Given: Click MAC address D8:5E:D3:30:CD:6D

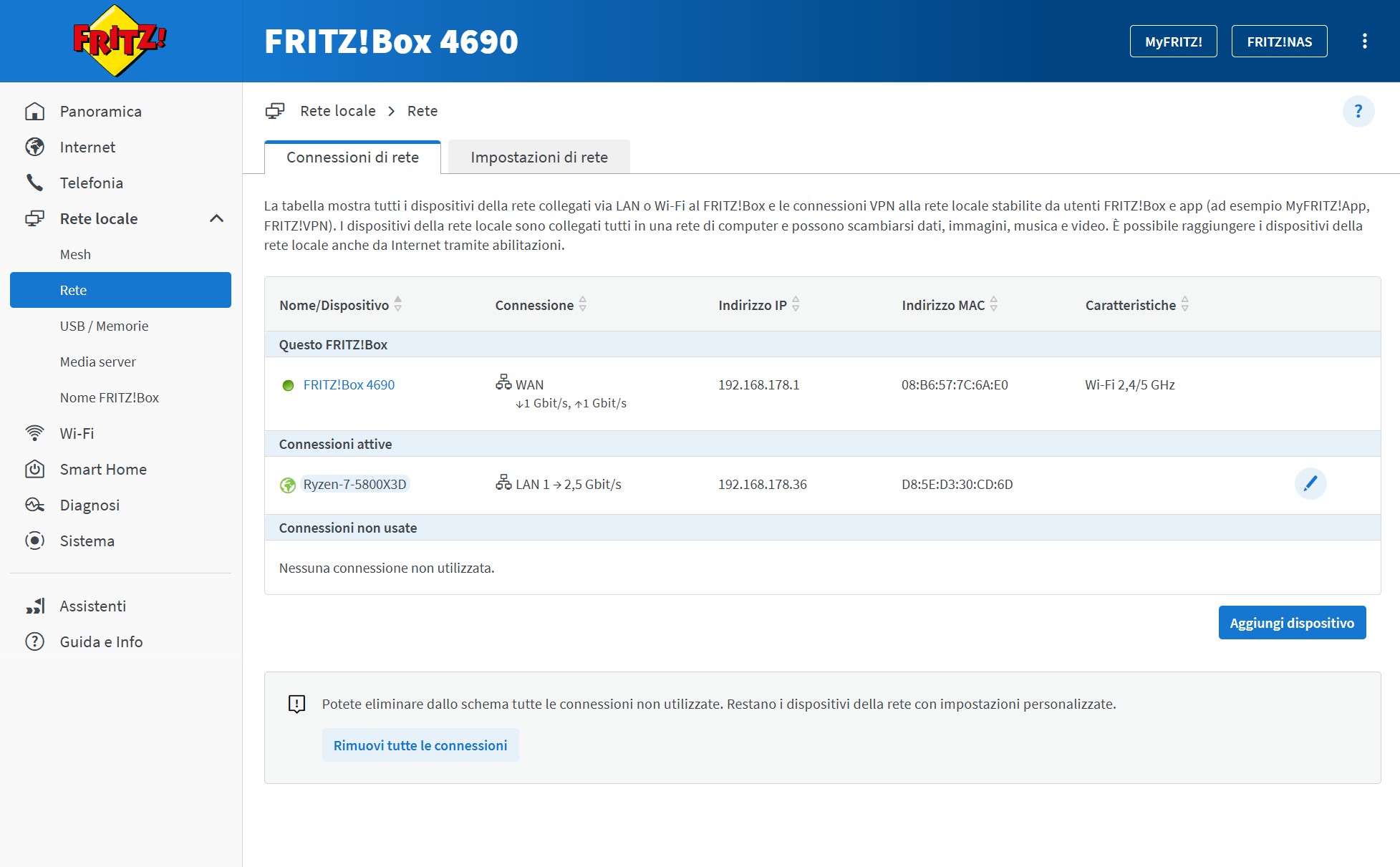Looking at the screenshot, I should 957,484.
